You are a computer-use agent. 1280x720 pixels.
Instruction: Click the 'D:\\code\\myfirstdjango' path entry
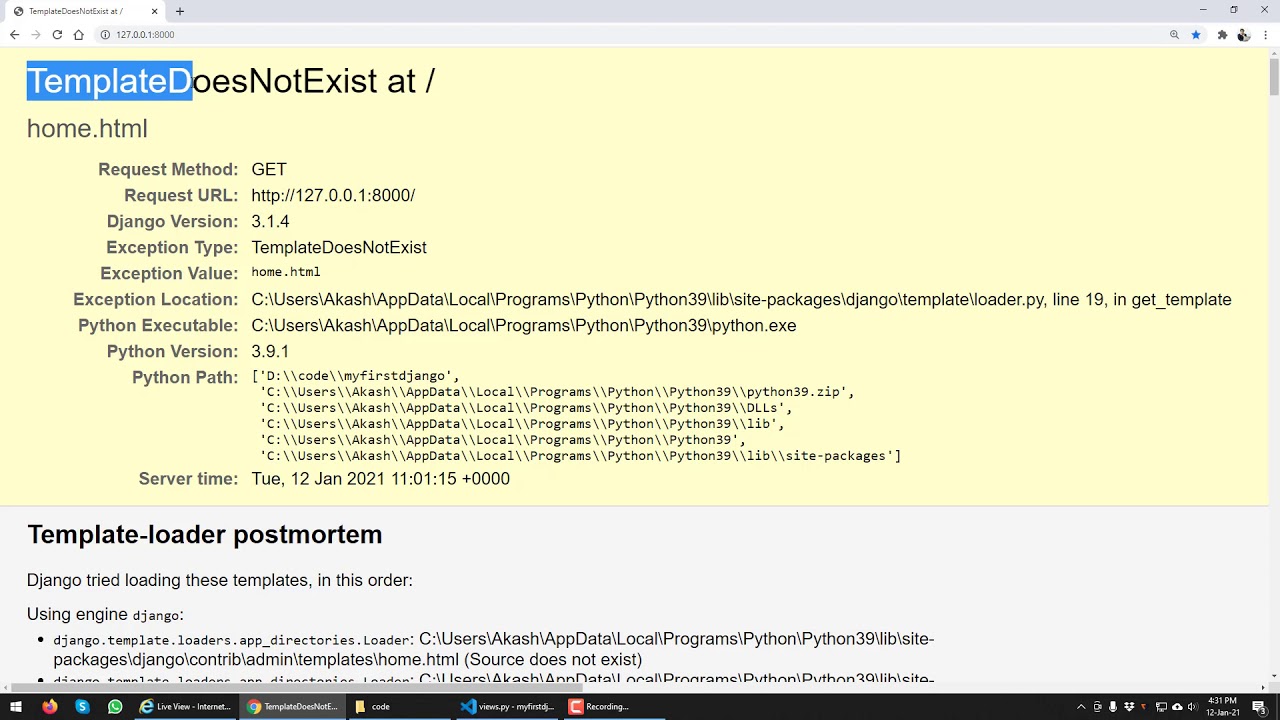point(358,376)
